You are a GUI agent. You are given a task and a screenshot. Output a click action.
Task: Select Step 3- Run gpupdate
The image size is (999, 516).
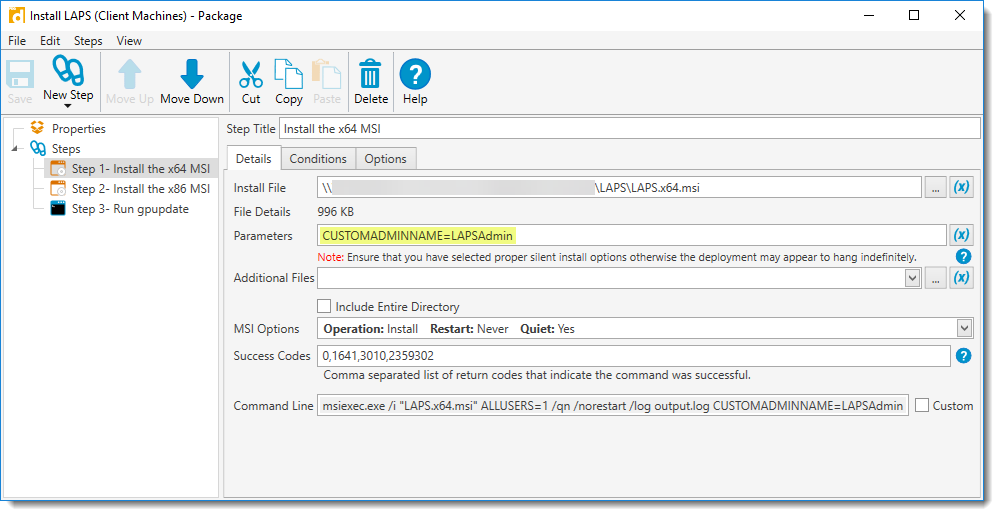tap(130, 209)
